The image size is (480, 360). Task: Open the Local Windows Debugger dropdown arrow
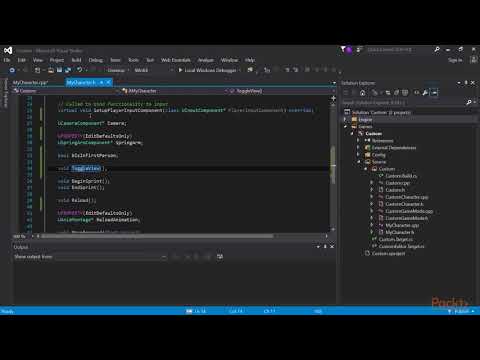pyautogui.click(x=240, y=70)
